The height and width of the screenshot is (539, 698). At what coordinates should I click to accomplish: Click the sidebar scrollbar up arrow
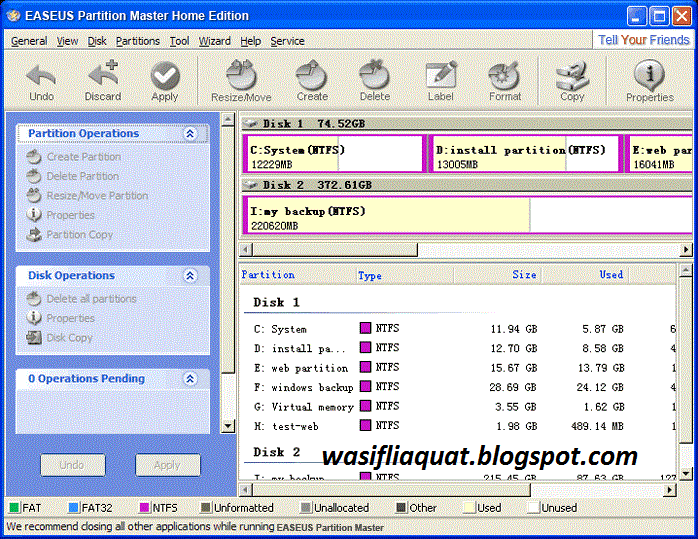pyautogui.click(x=227, y=119)
